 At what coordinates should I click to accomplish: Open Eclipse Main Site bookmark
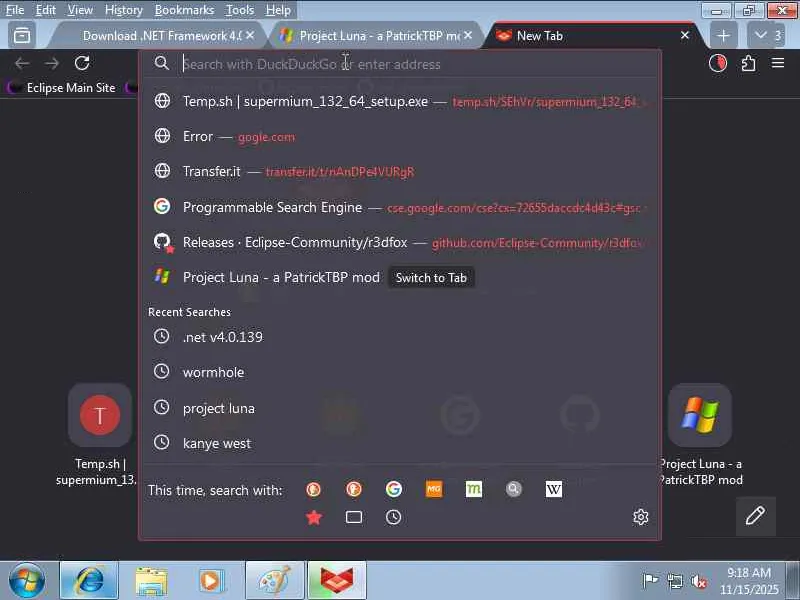tap(62, 88)
